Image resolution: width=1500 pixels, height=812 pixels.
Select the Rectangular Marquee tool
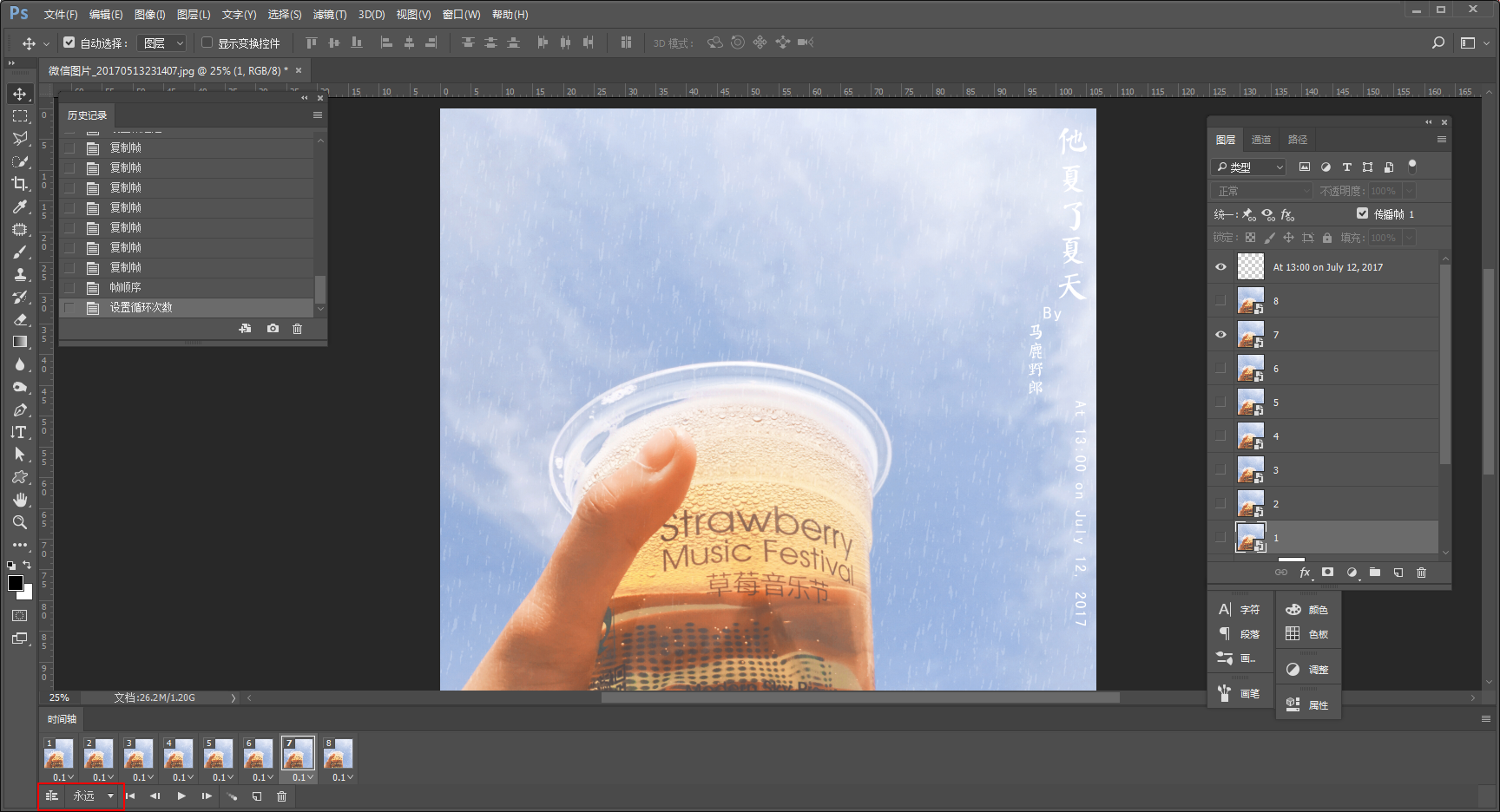coord(20,116)
